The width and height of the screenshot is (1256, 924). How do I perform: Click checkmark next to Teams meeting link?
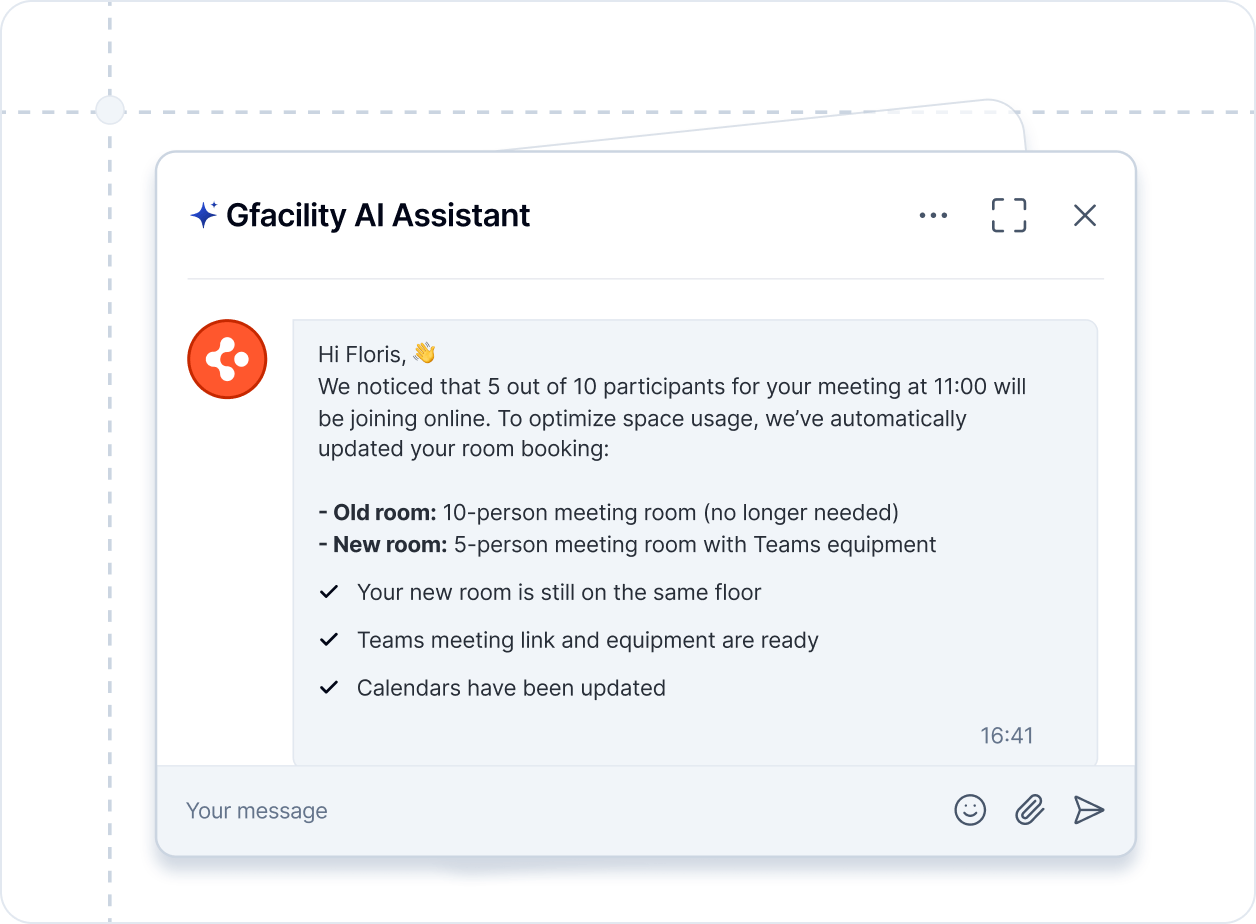[x=328, y=640]
